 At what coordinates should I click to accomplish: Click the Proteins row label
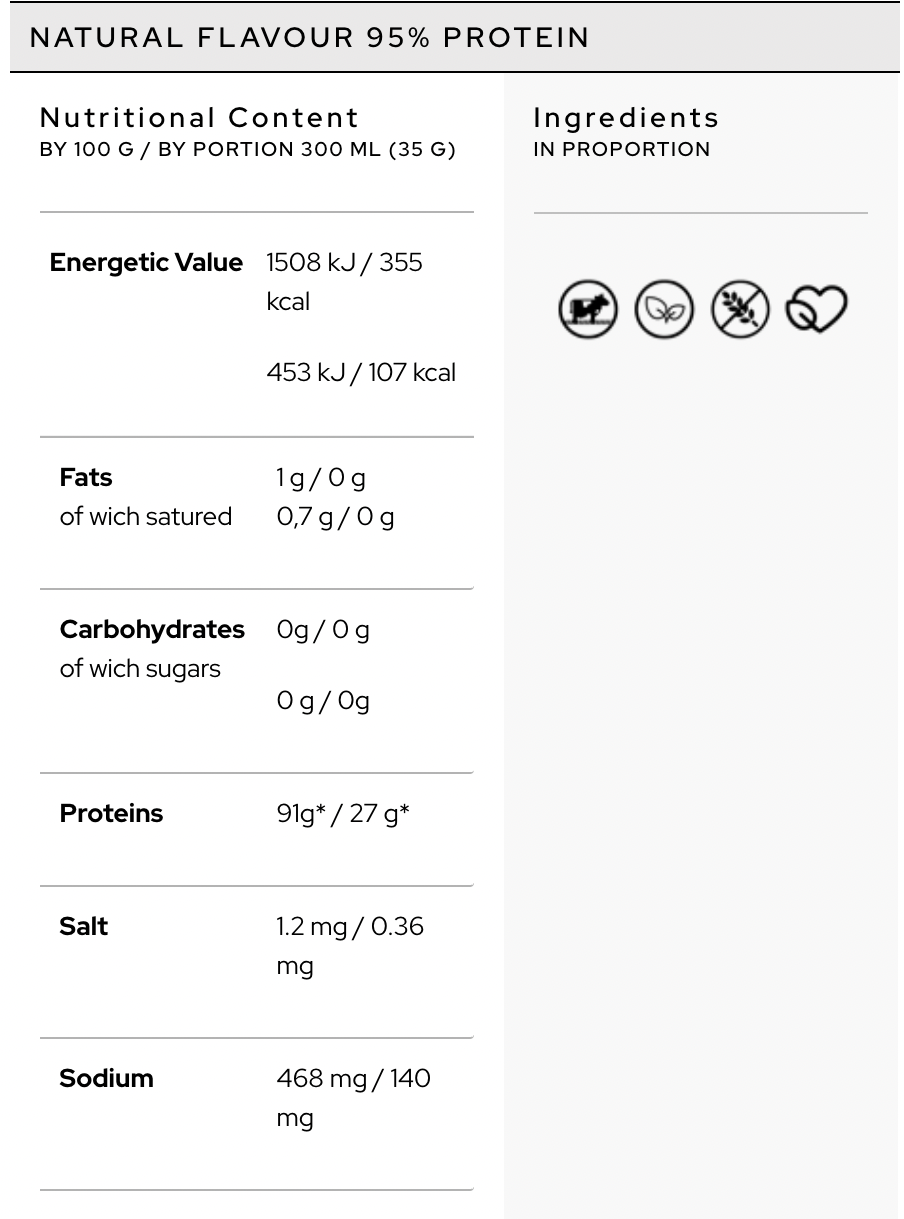pyautogui.click(x=111, y=814)
